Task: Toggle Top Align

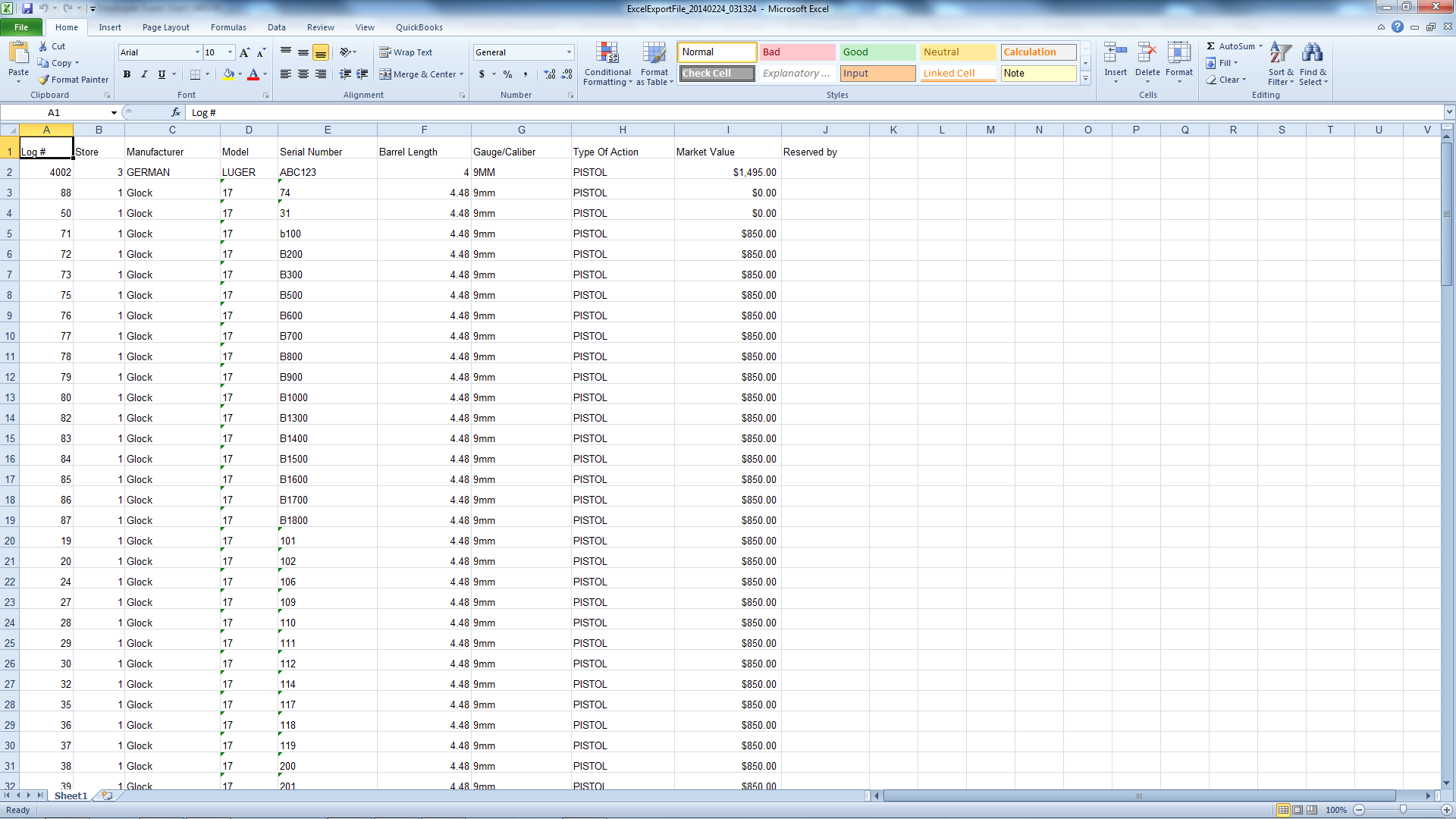Action: coord(286,52)
